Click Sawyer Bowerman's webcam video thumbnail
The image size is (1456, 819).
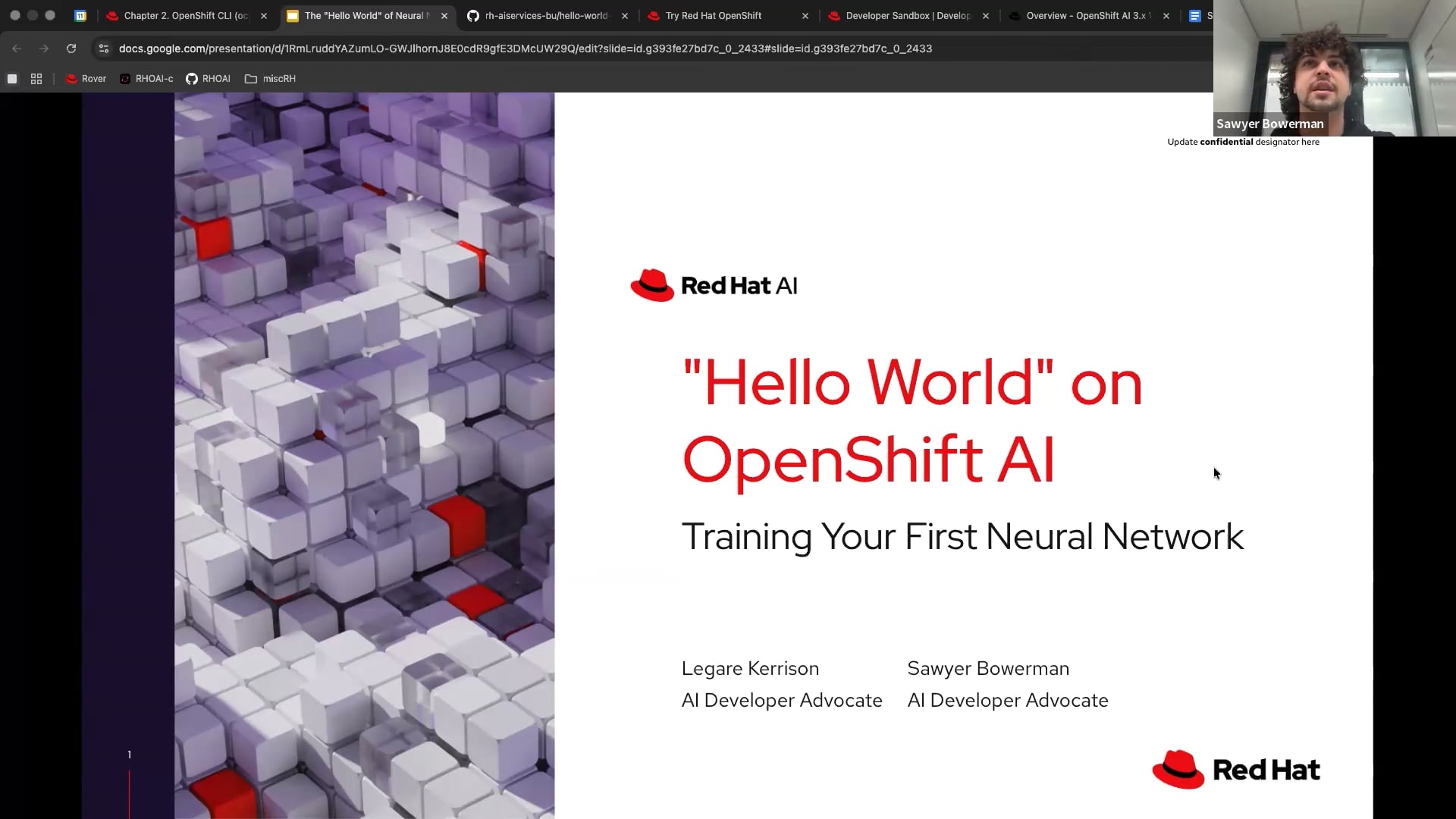coord(1333,68)
